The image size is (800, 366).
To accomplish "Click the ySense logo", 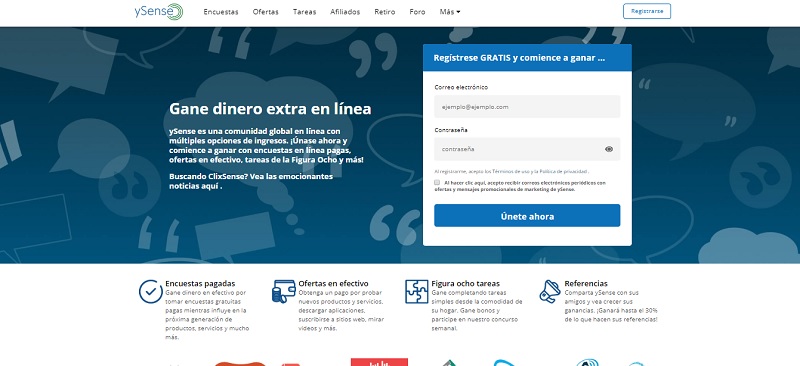I will point(158,11).
